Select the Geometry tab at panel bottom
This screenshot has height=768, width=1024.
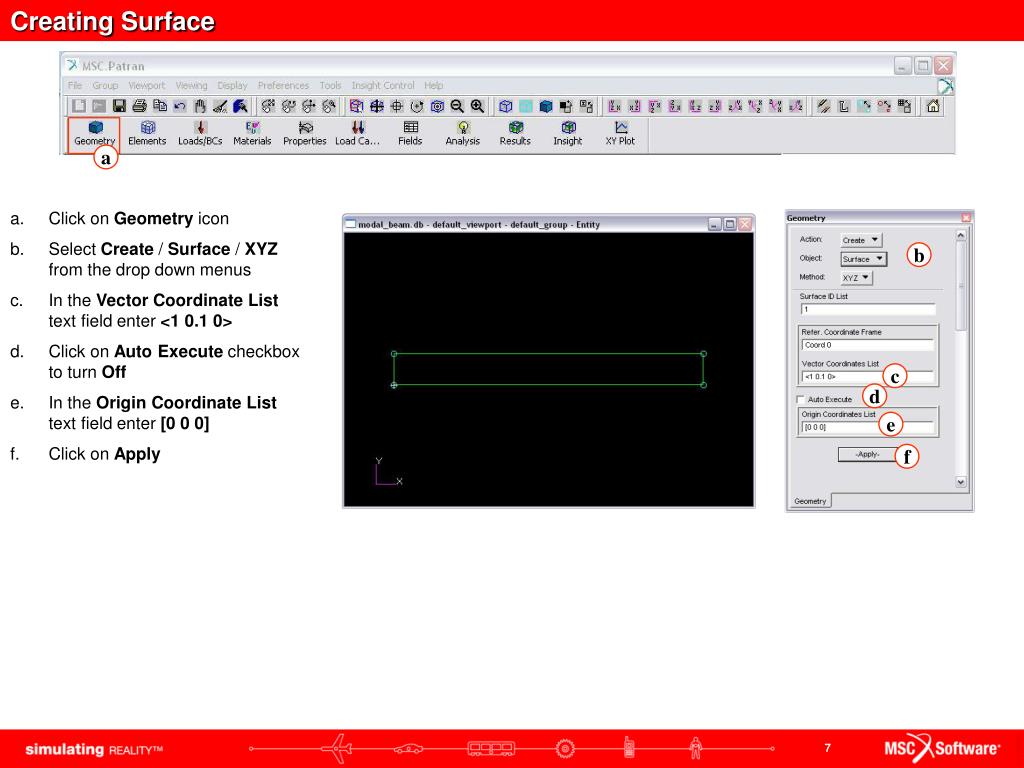coord(810,501)
